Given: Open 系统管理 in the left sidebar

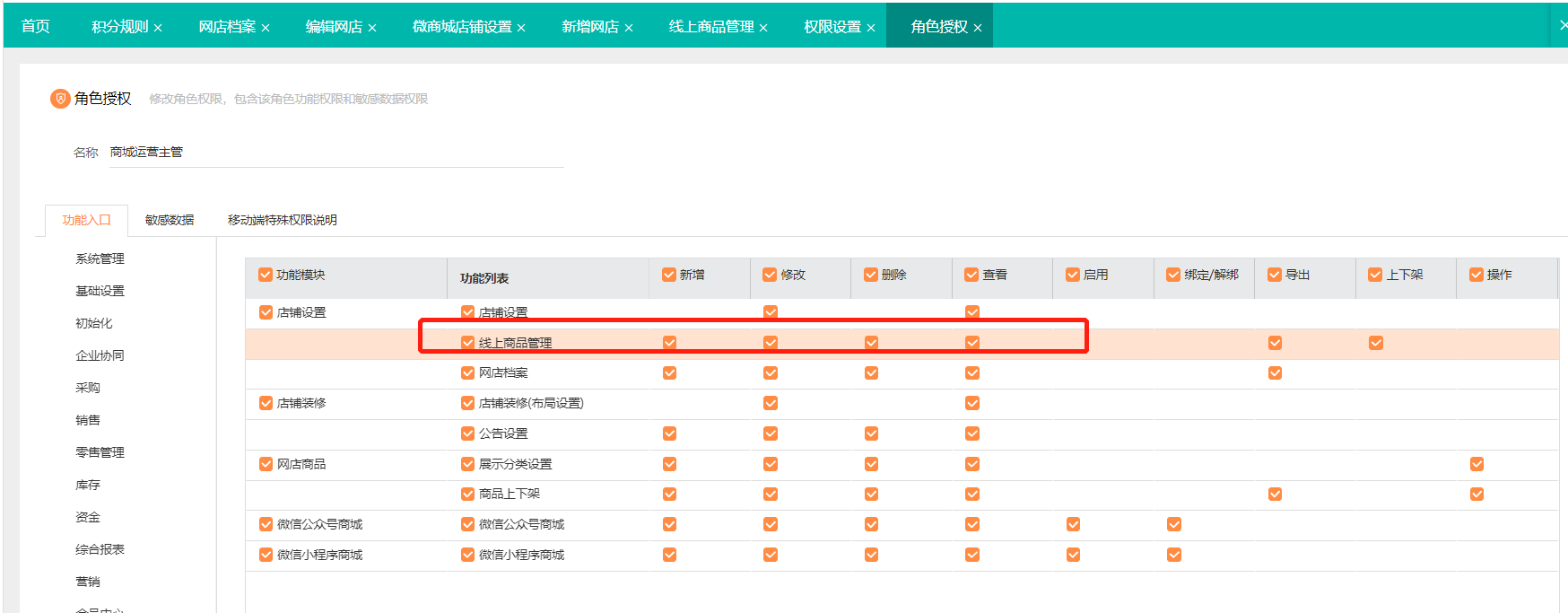Looking at the screenshot, I should click(x=100, y=258).
